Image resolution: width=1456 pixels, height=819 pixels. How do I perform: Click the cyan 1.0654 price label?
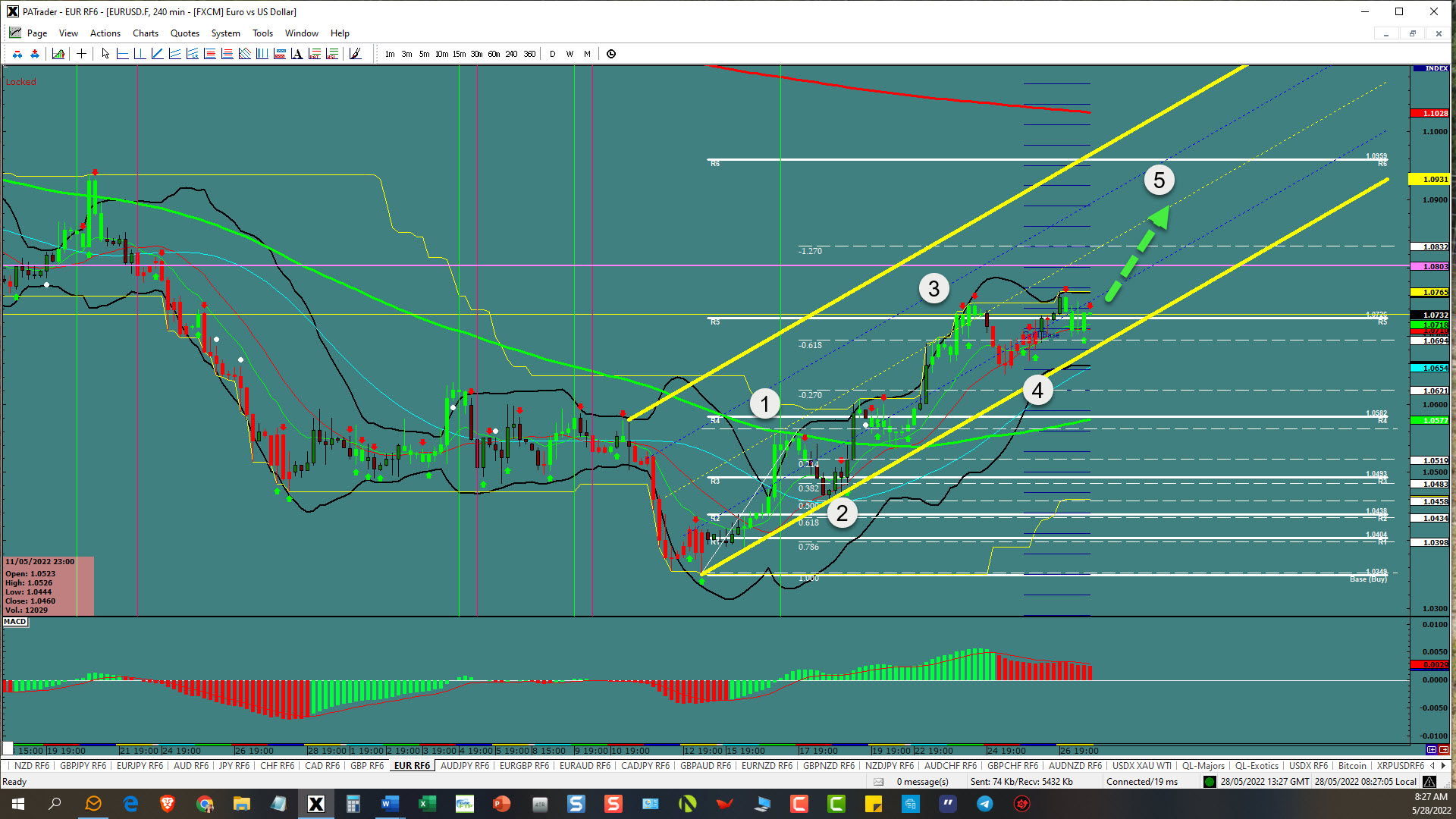point(1430,368)
